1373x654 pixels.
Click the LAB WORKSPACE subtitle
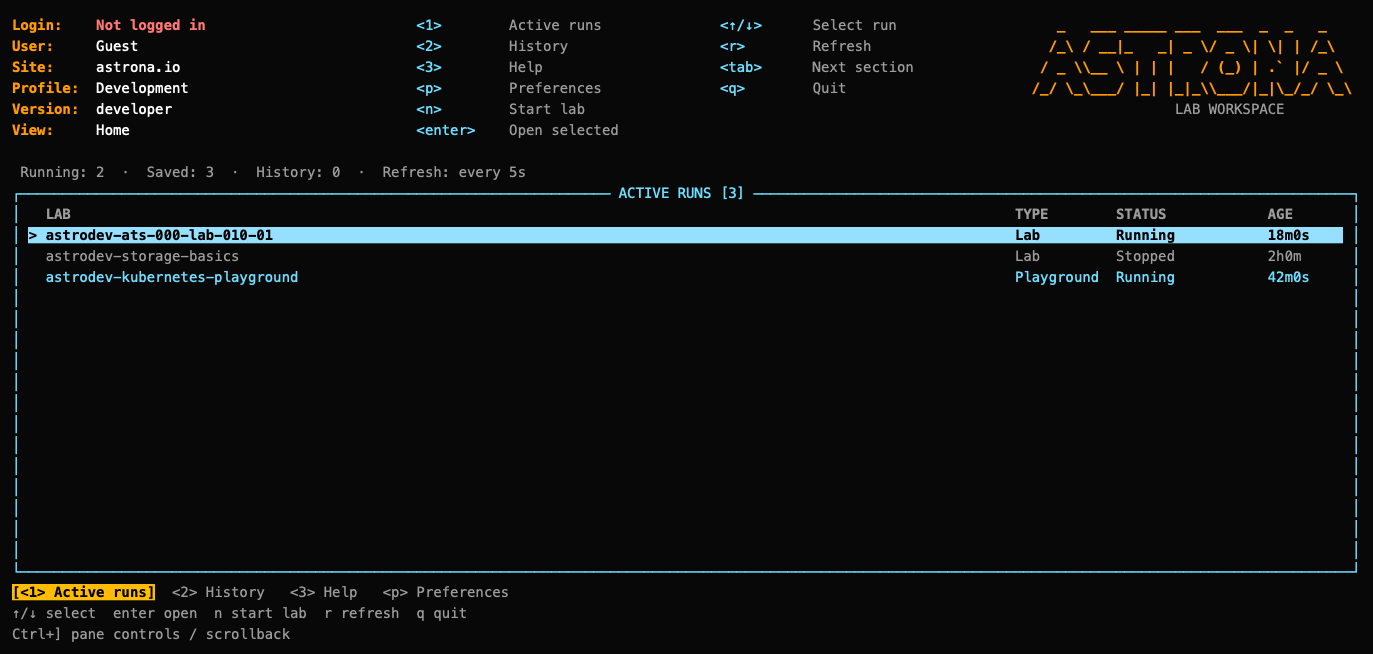(x=1229, y=109)
